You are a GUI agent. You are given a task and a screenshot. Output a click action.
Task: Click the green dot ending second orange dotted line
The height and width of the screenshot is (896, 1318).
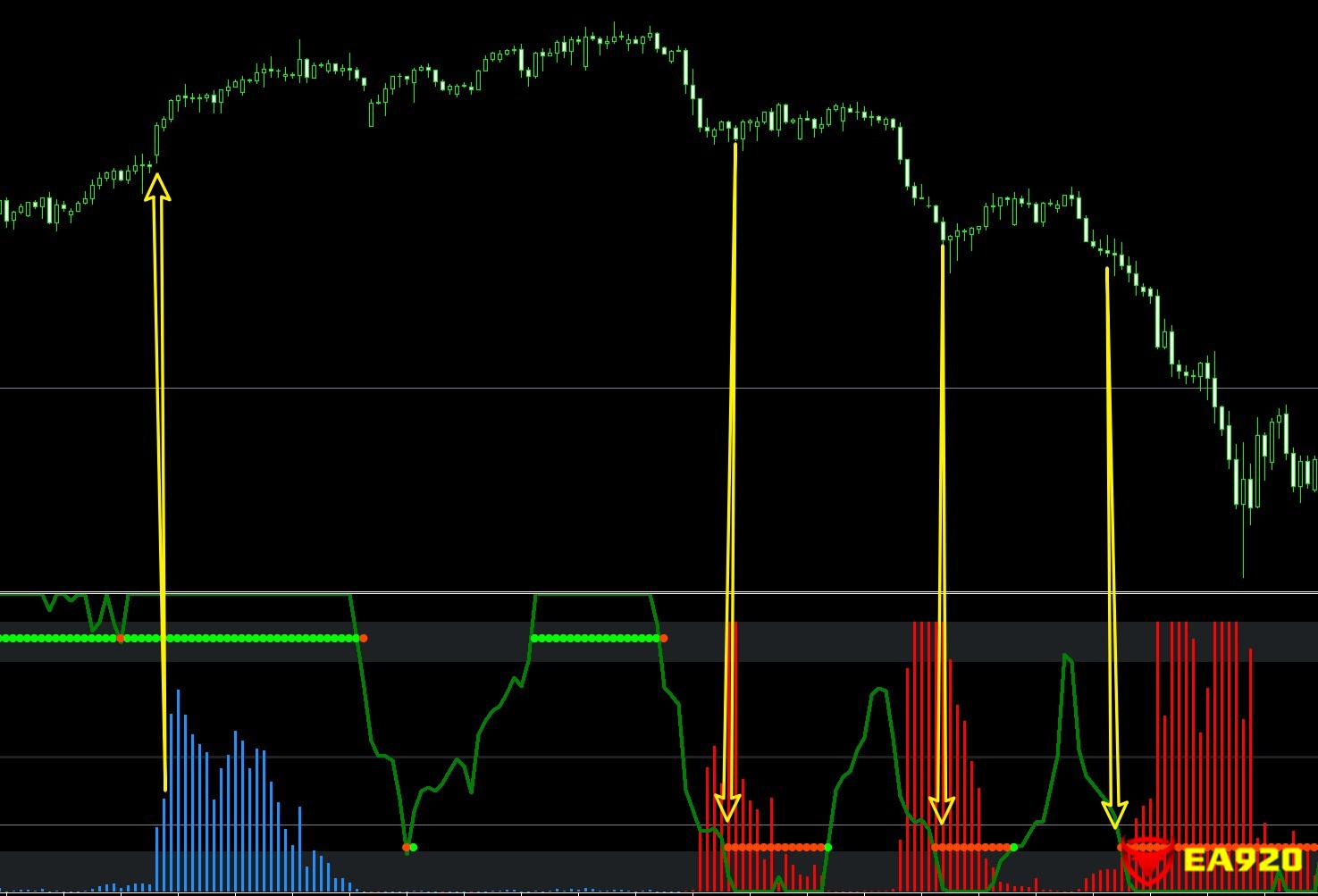tap(1013, 847)
